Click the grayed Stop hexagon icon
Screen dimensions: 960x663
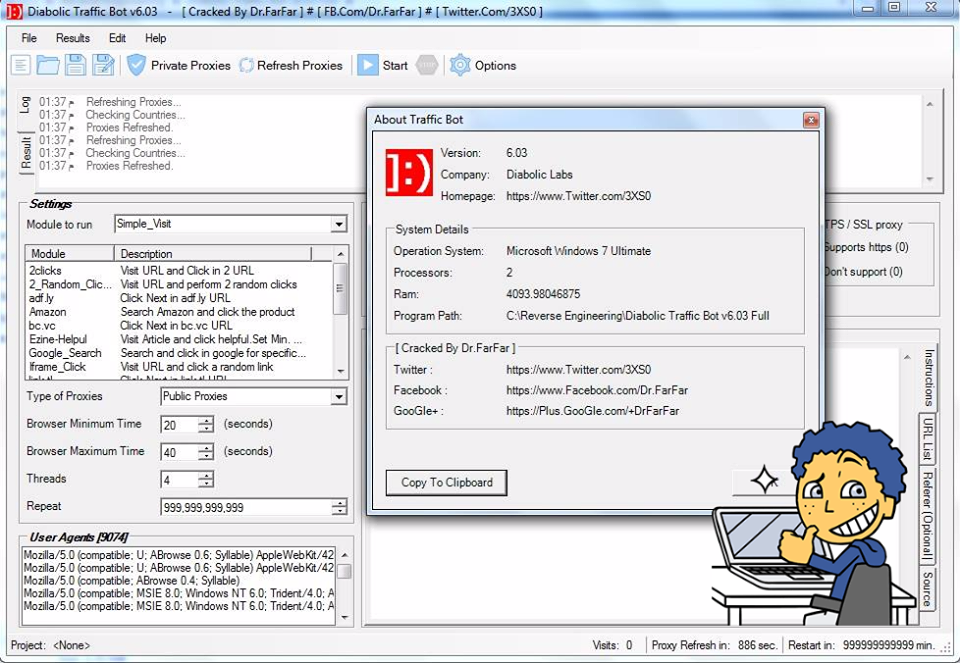[427, 65]
